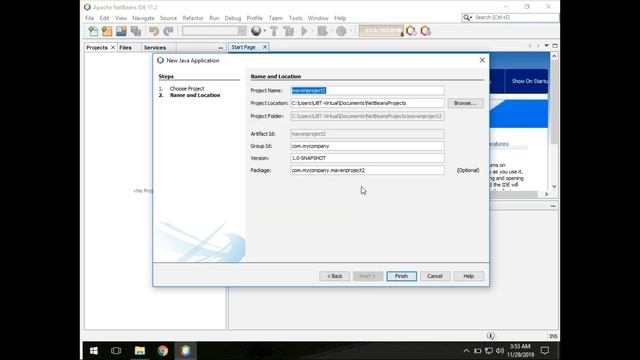The height and width of the screenshot is (360, 640).
Task: Open the Run menu
Action: point(214,18)
